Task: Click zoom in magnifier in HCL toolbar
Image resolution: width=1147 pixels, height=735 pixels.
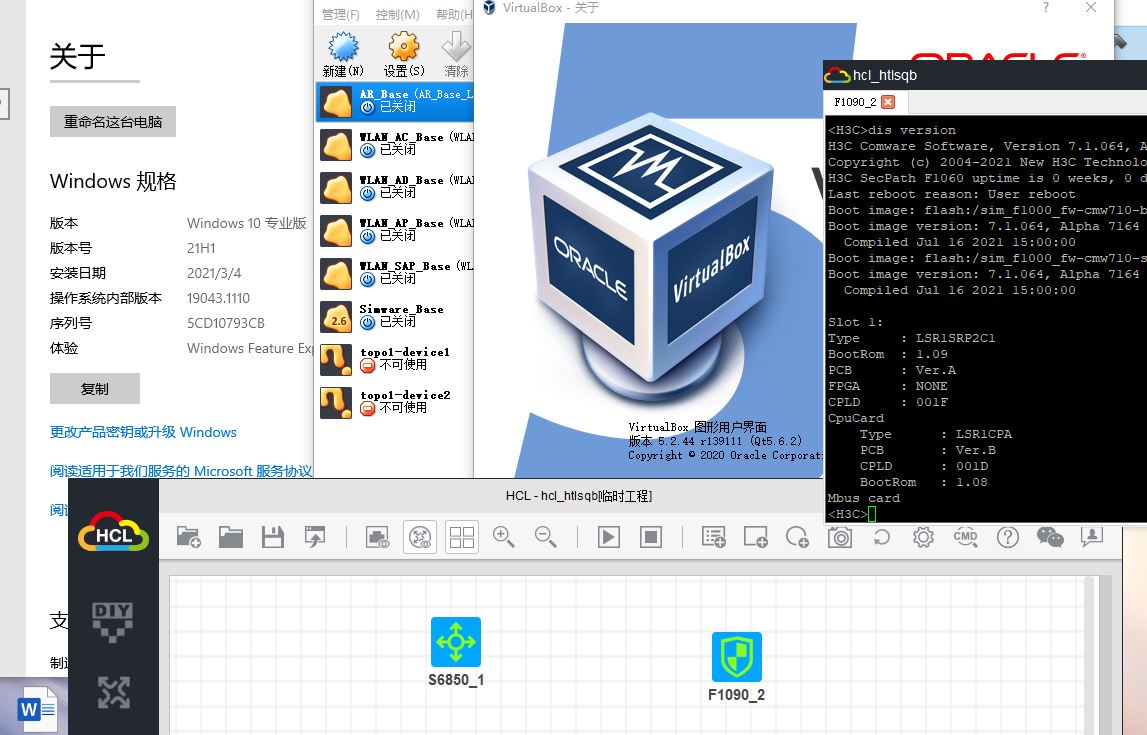Action: tap(503, 537)
